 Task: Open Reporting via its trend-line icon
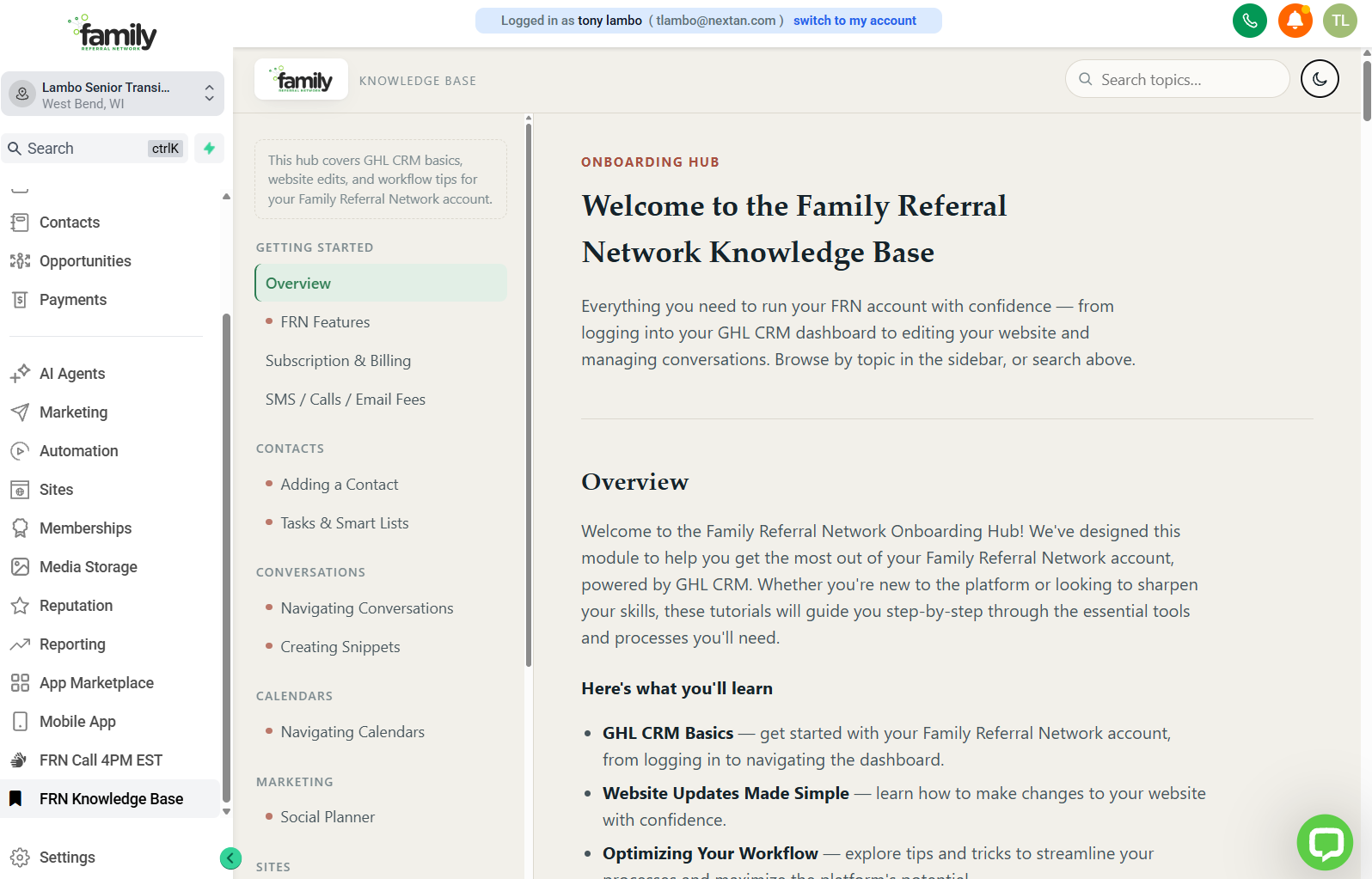coord(20,644)
